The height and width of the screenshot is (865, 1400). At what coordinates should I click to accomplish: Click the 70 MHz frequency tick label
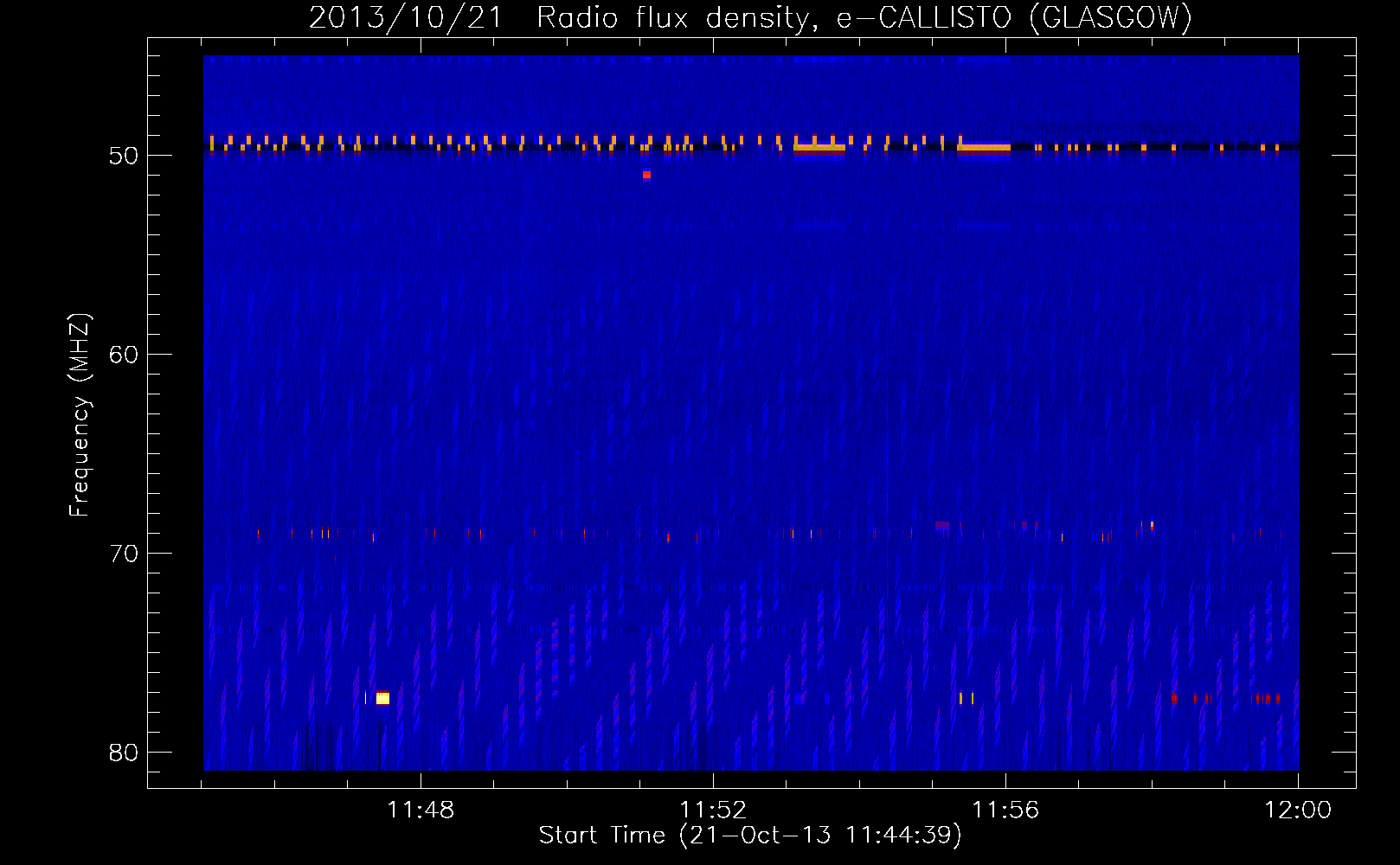[x=124, y=554]
